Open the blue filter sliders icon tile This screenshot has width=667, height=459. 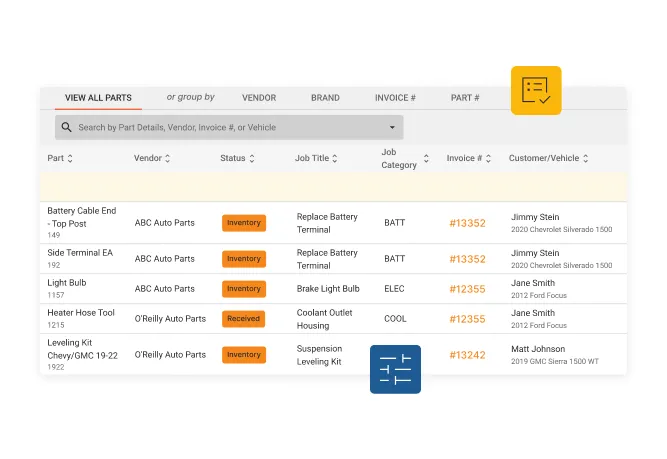pyautogui.click(x=395, y=369)
